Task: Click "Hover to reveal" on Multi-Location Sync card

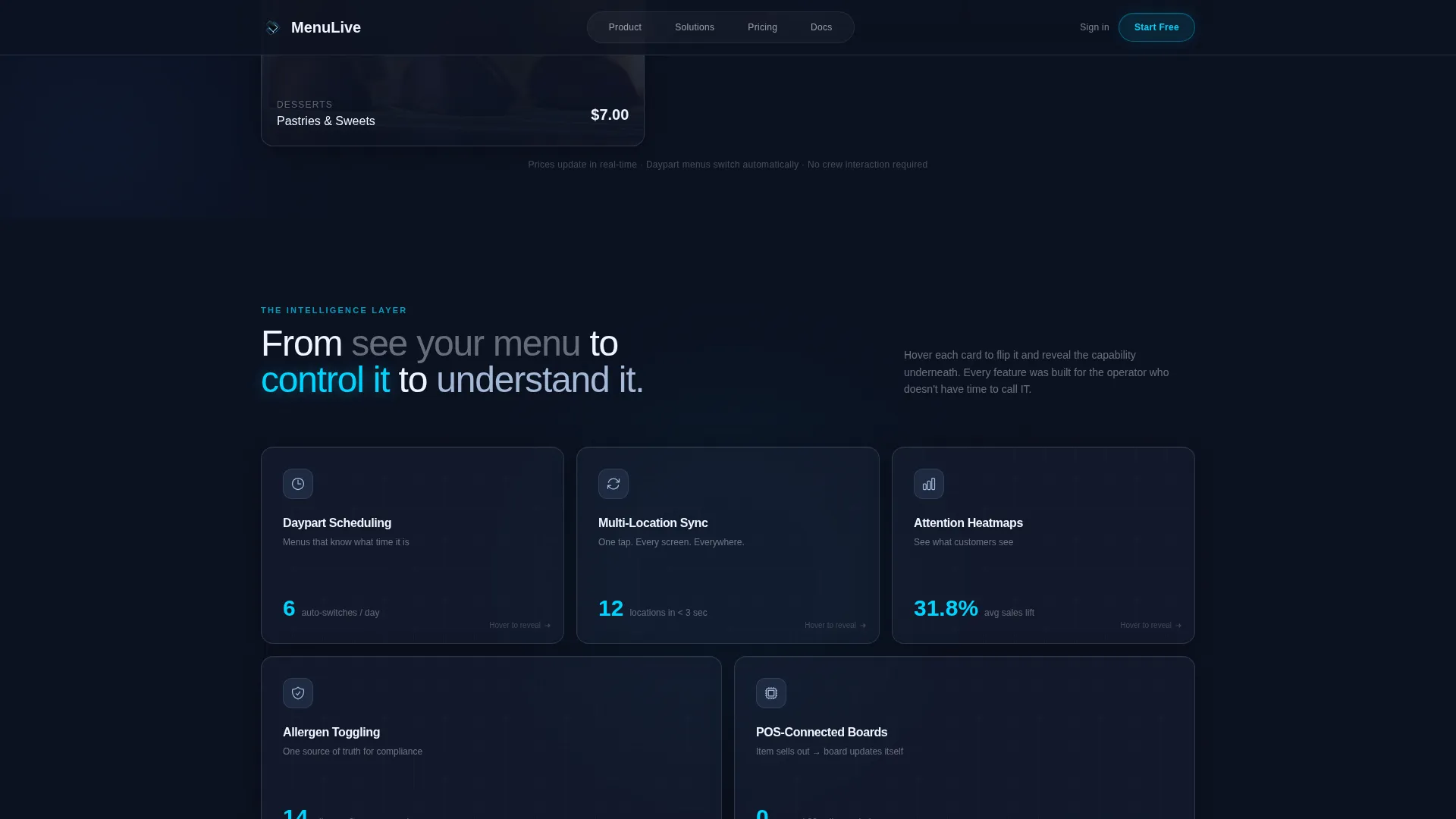Action: click(x=836, y=626)
